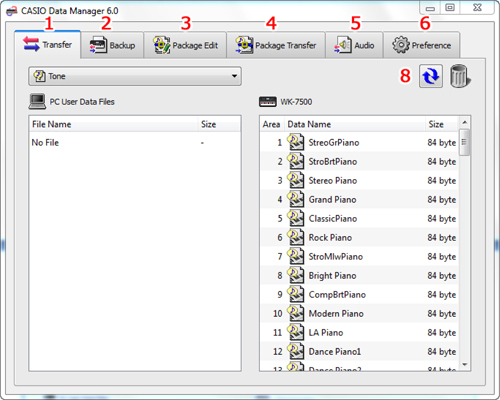Click the ClassicPiano tone icon

296,218
